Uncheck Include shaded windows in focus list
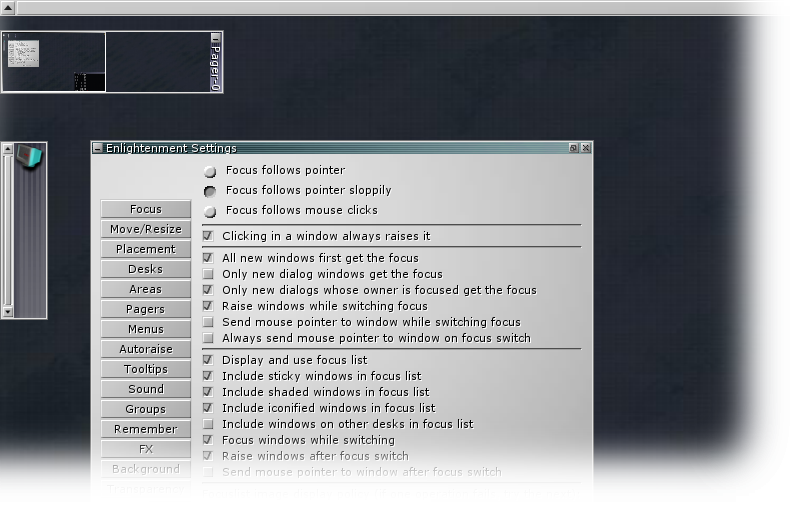800x525 pixels. tap(208, 392)
